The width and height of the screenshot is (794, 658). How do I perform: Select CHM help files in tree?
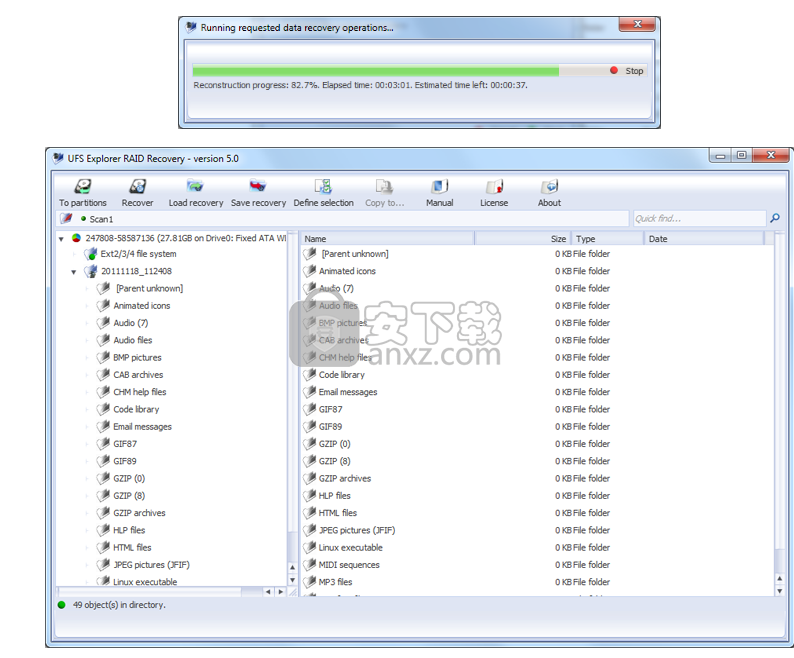[140, 392]
